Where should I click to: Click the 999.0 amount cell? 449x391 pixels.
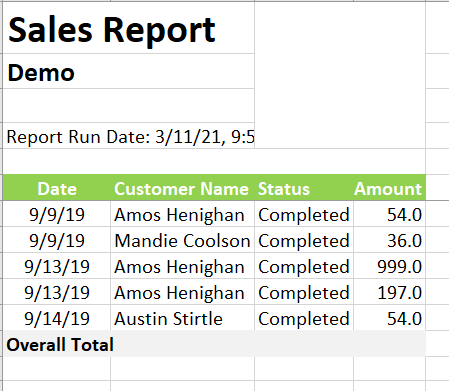390,266
